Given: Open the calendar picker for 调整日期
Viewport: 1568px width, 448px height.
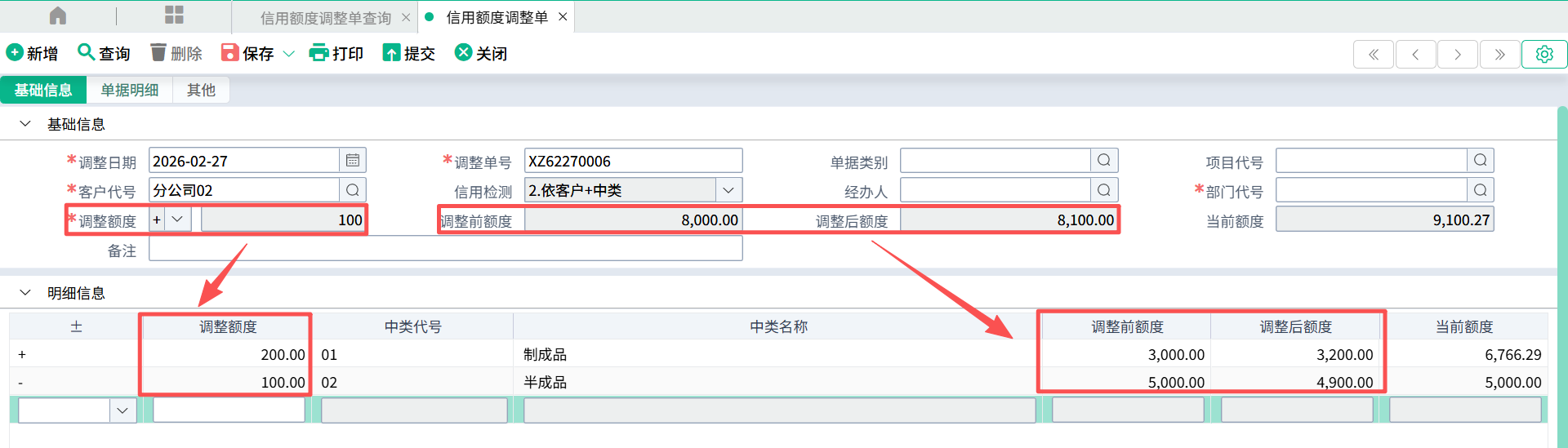Looking at the screenshot, I should pyautogui.click(x=353, y=161).
